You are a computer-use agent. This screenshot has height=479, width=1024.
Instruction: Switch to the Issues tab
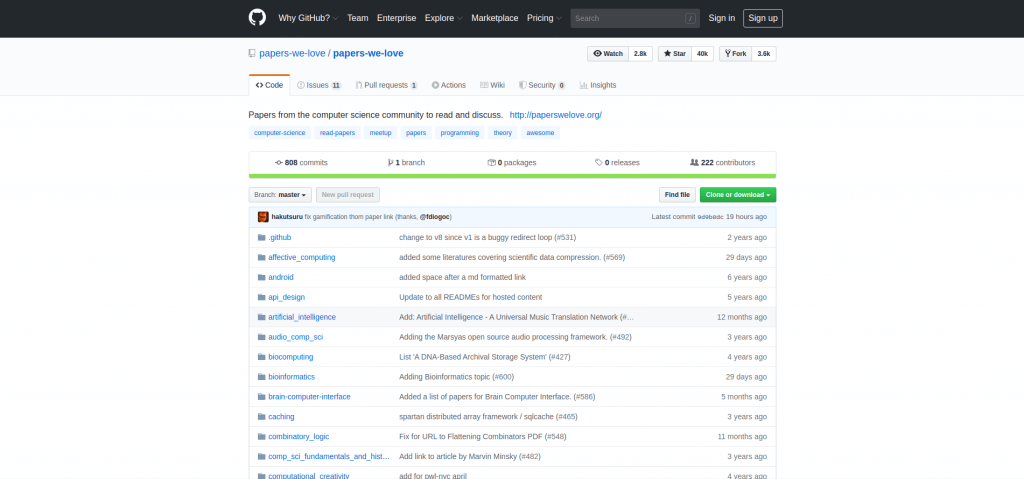(319, 85)
